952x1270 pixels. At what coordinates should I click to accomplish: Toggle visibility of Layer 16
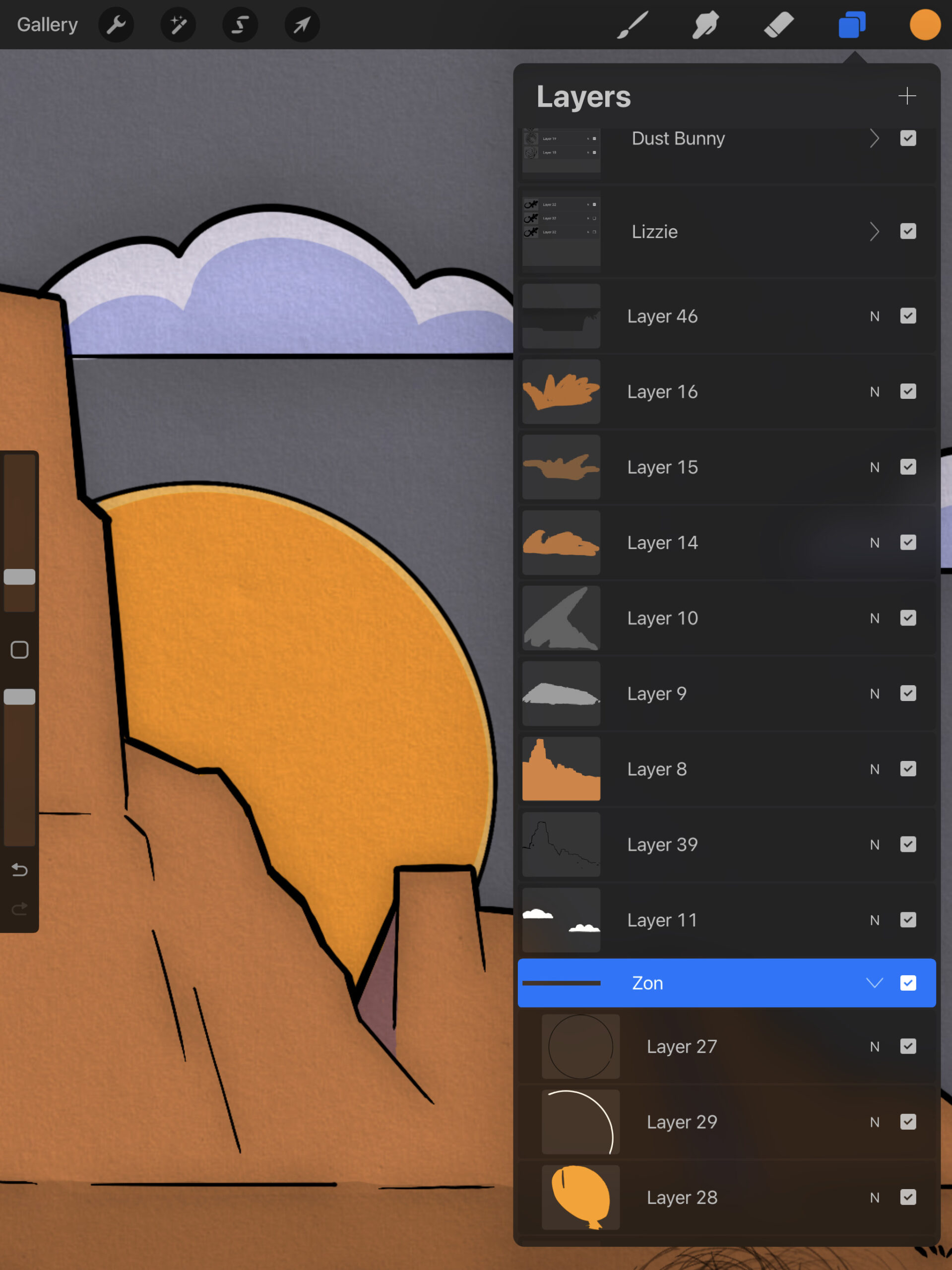click(908, 391)
